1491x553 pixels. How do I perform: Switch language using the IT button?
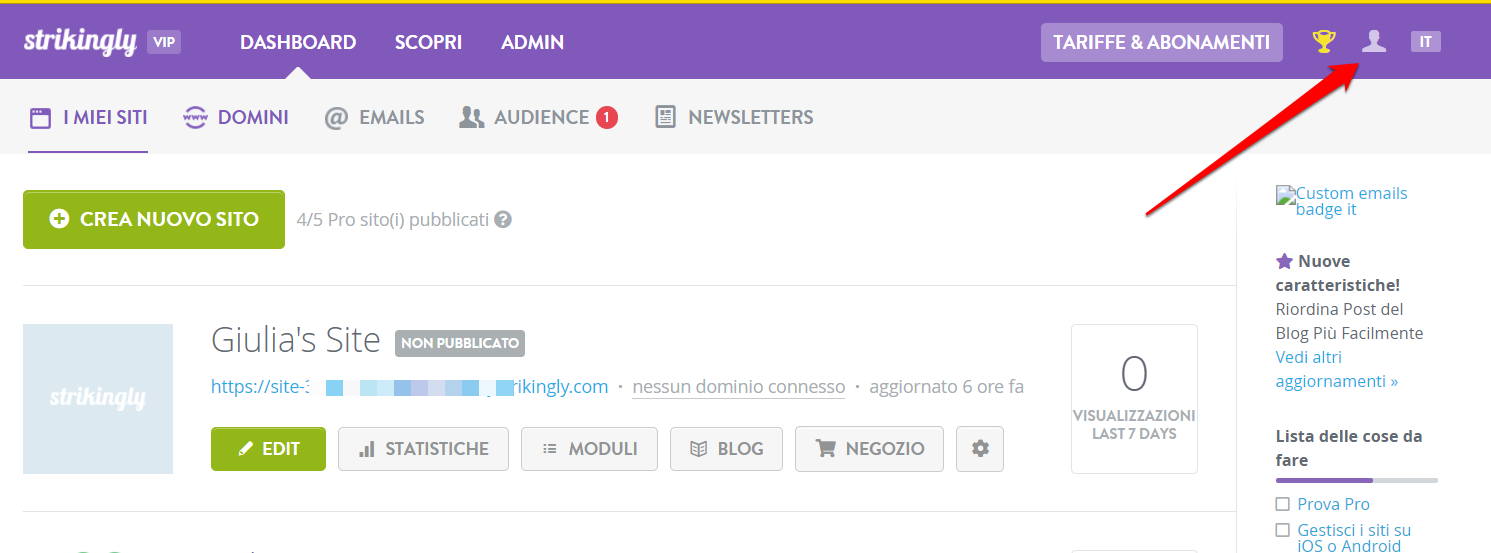pyautogui.click(x=1426, y=42)
